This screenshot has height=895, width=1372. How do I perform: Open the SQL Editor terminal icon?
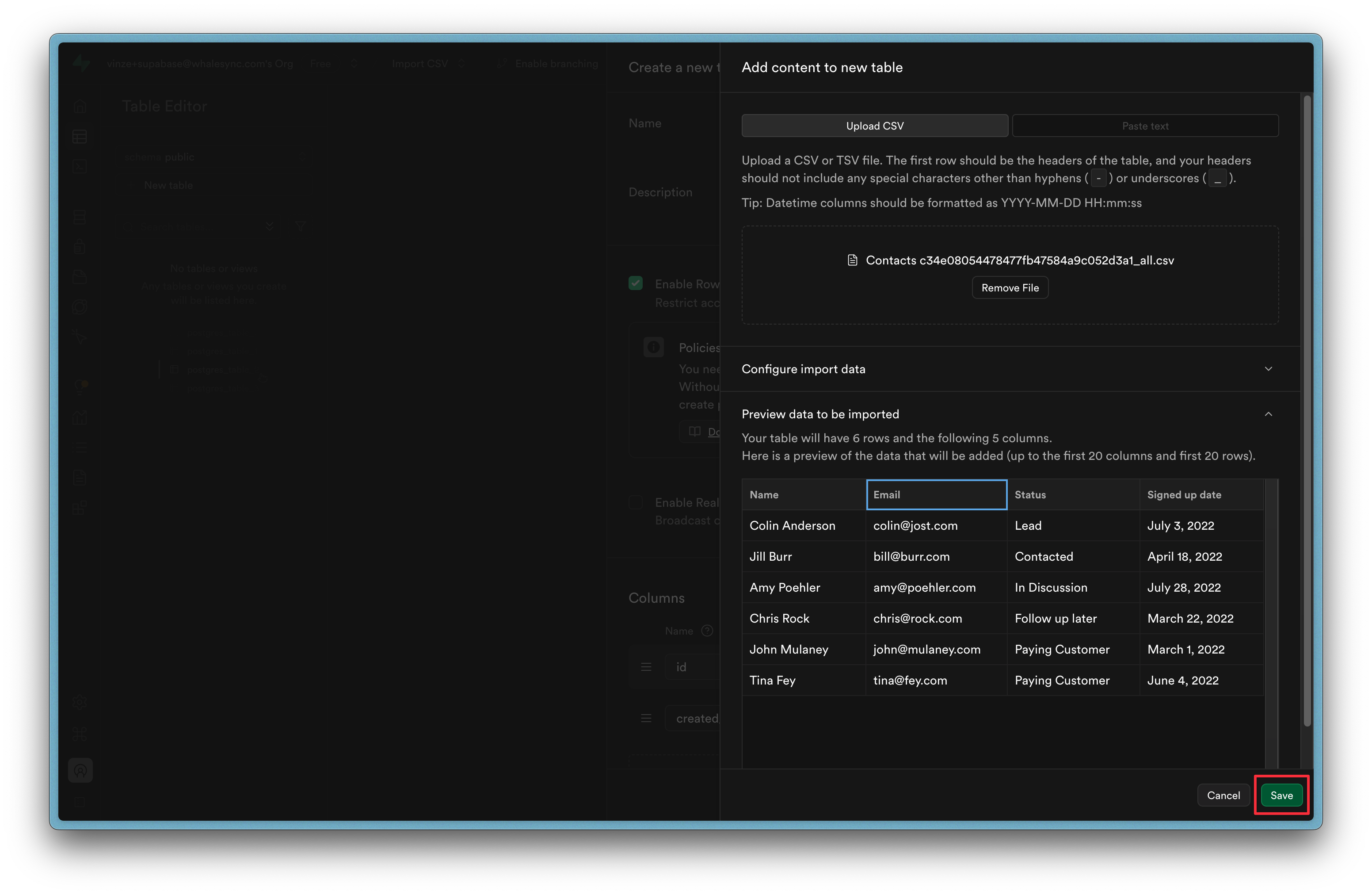click(80, 167)
